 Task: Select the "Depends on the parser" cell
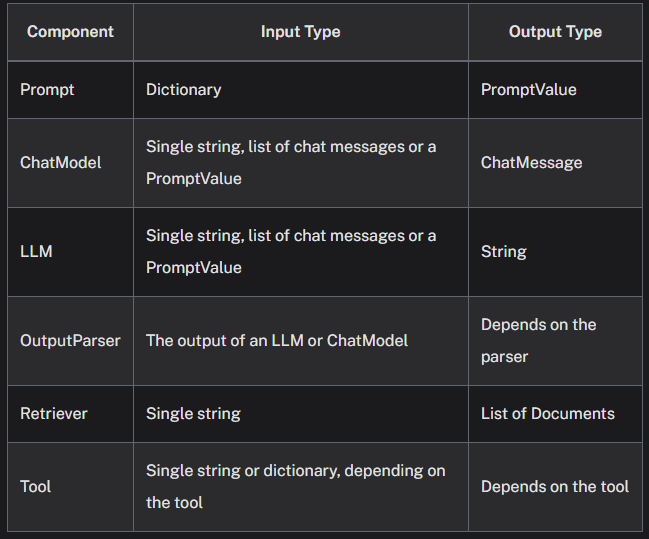[538, 340]
